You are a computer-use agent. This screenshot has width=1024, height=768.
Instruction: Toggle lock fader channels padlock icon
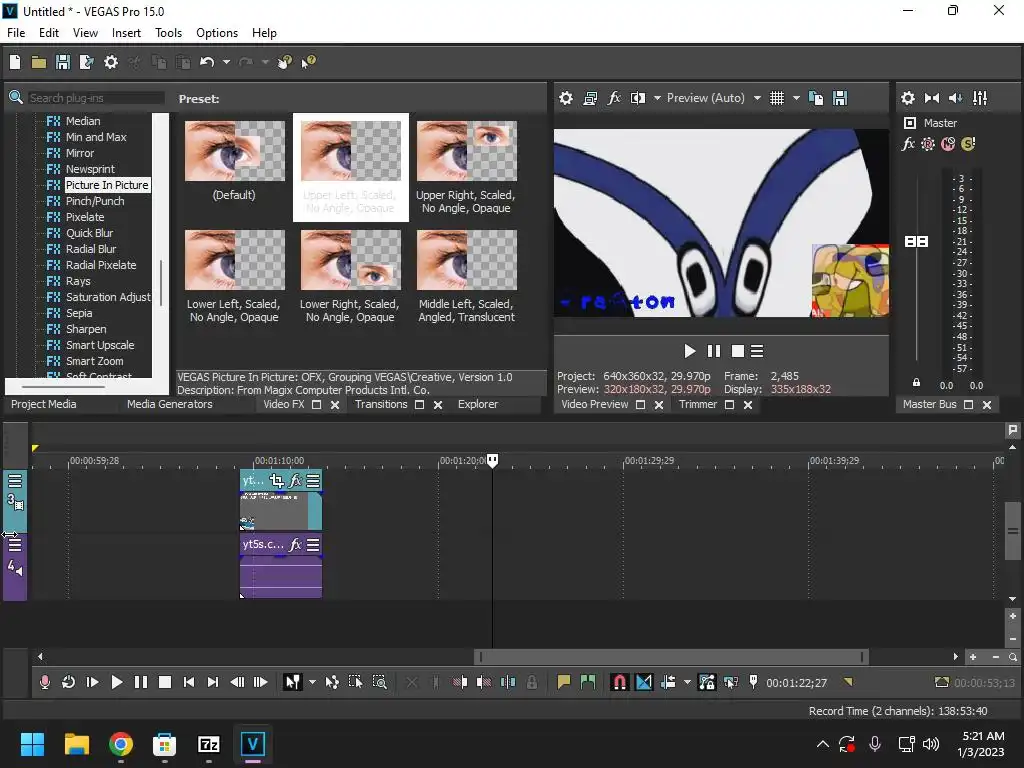916,383
